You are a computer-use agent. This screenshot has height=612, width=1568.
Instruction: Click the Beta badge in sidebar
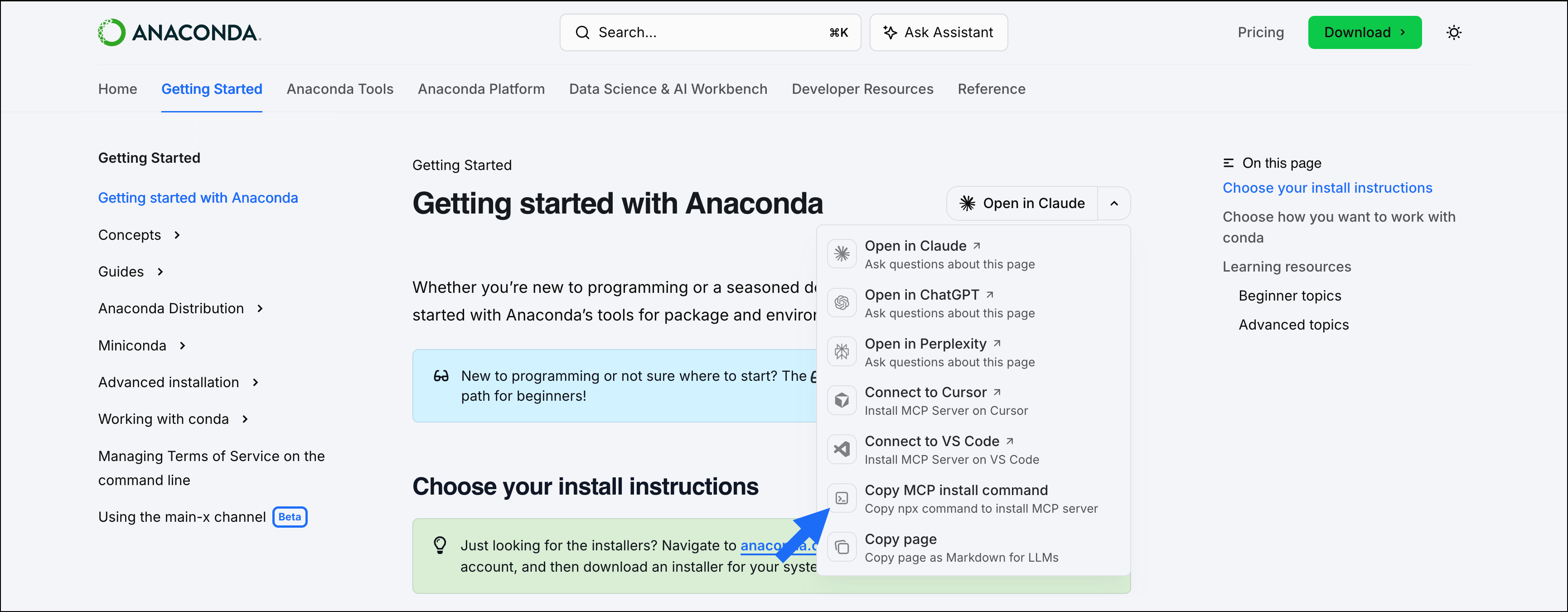pyautogui.click(x=290, y=517)
